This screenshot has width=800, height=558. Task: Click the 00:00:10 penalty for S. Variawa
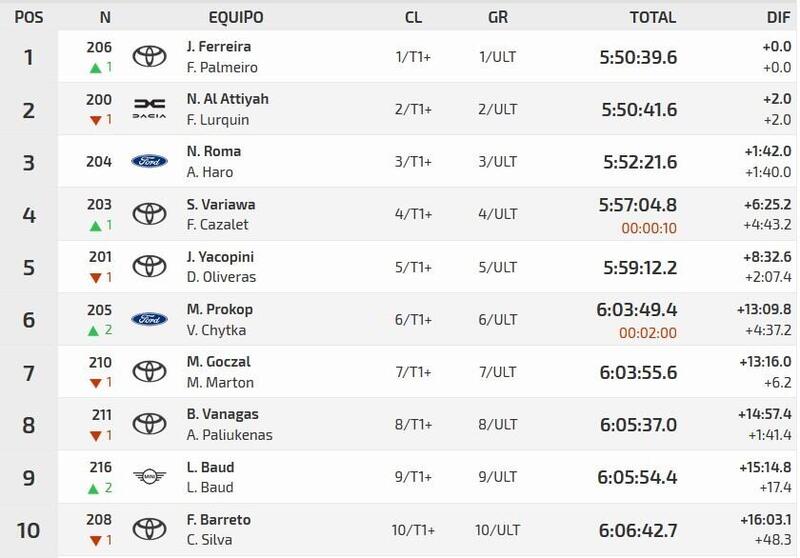click(649, 227)
